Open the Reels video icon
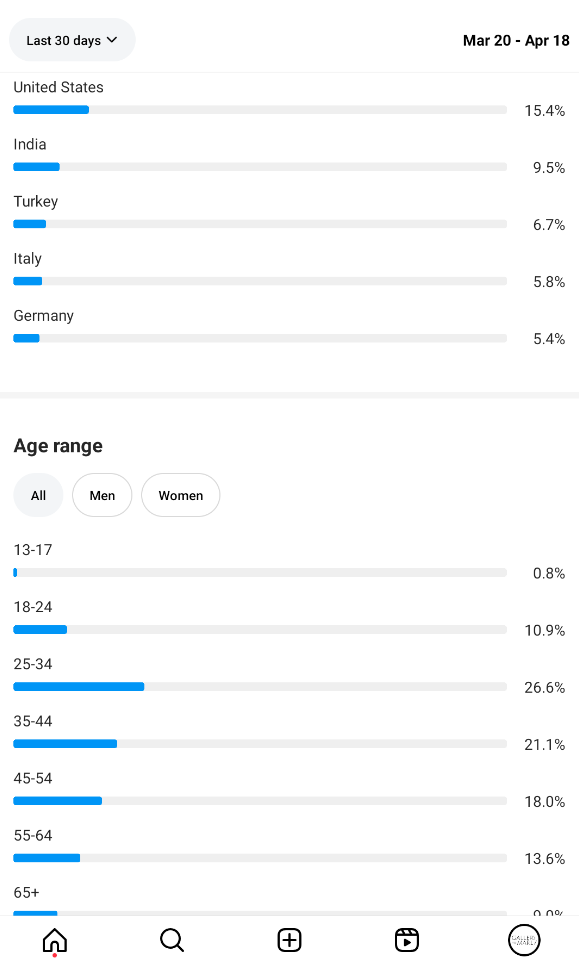The height and width of the screenshot is (959, 579). pos(407,940)
